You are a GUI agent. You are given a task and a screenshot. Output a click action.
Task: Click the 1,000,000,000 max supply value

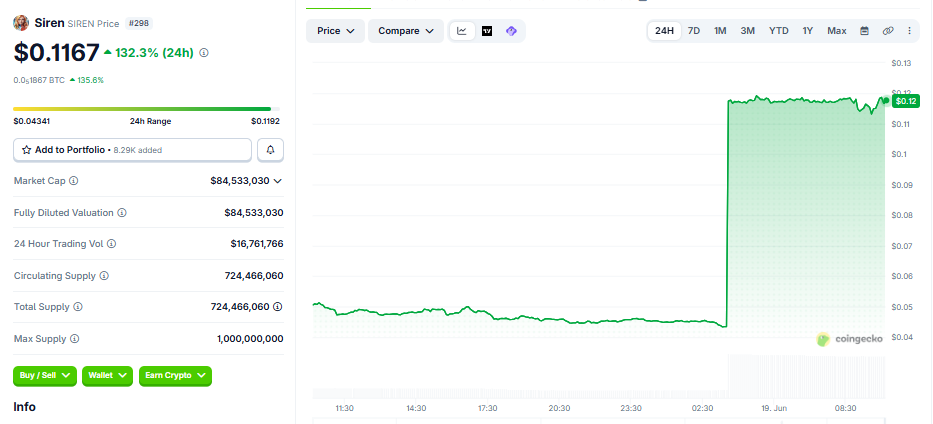[251, 339]
